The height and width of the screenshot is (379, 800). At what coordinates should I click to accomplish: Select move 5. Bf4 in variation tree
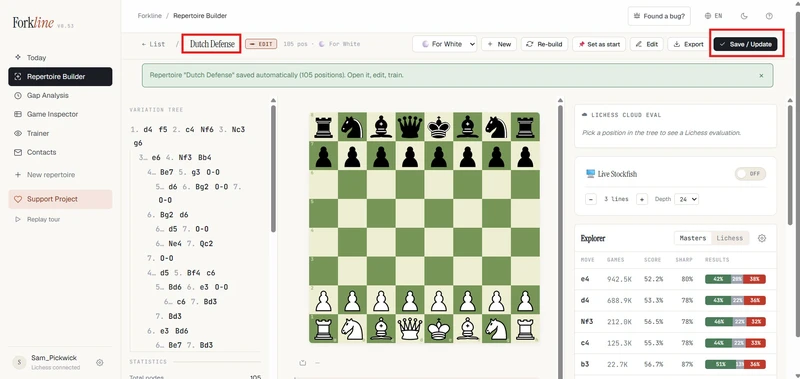(x=193, y=273)
